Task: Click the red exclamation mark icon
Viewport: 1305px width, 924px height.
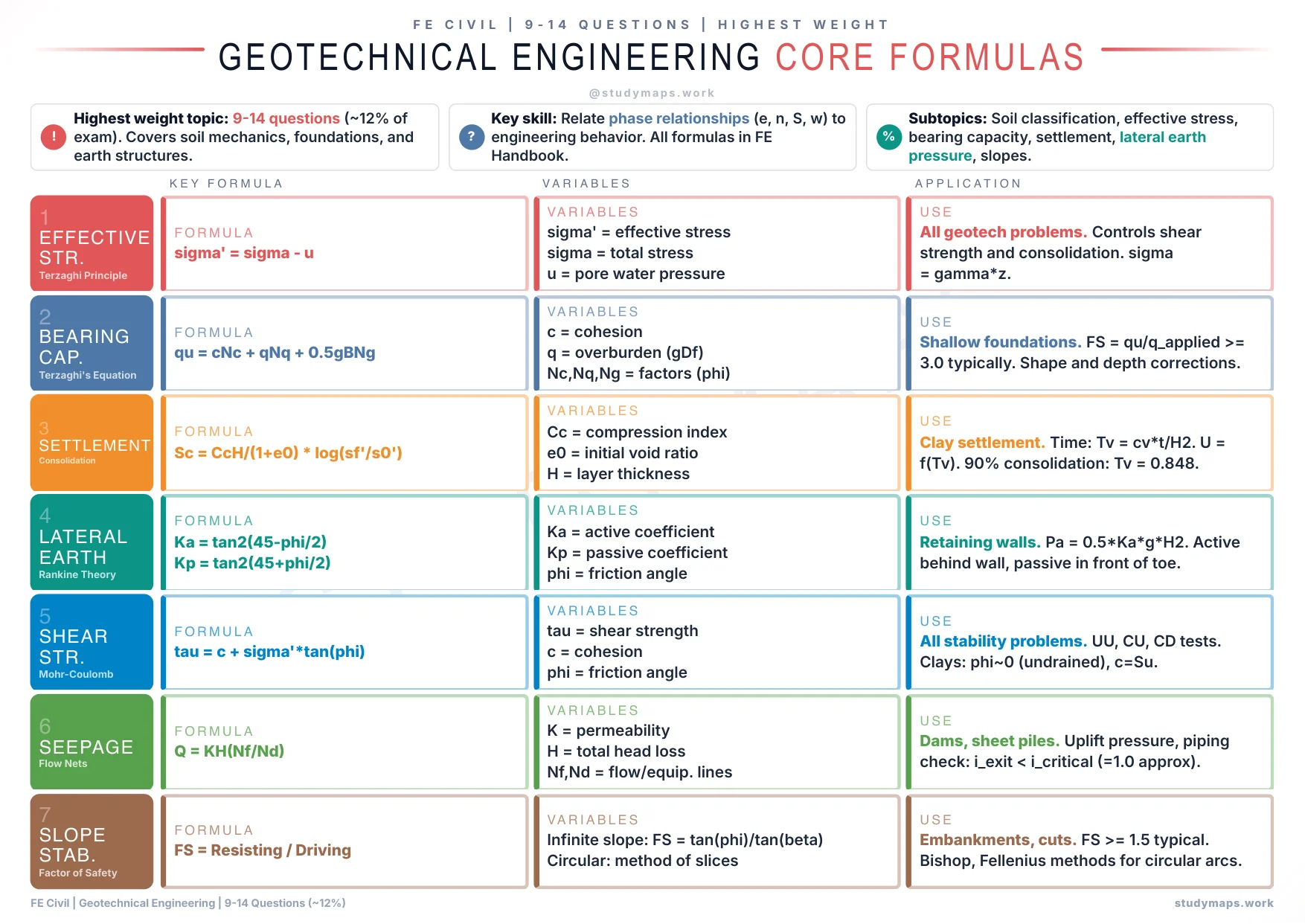Action: tap(54, 137)
